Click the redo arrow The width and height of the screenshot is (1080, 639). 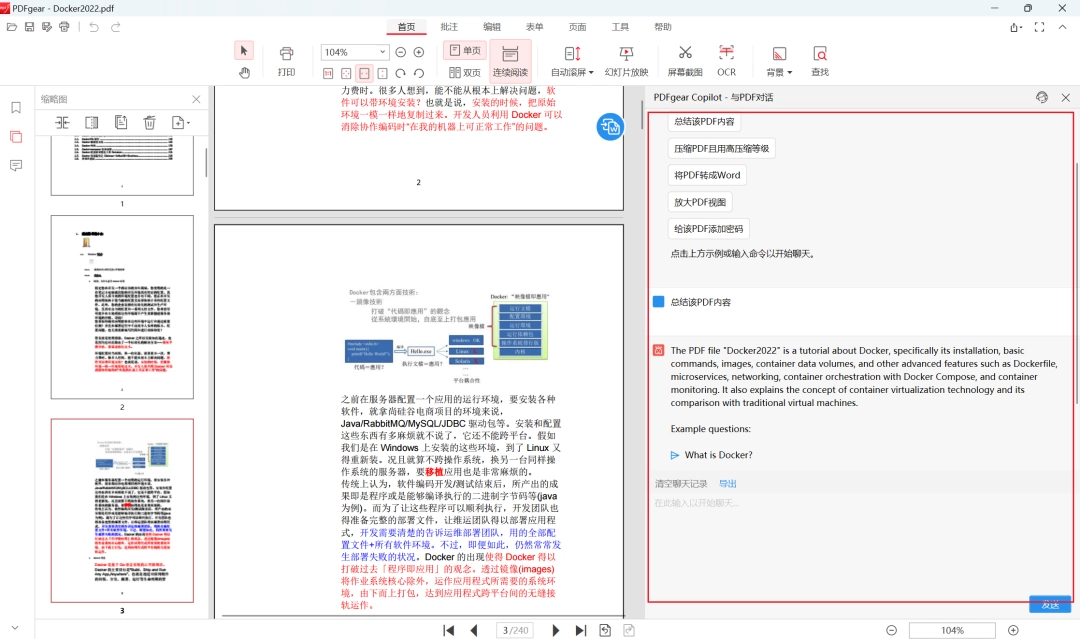116,27
